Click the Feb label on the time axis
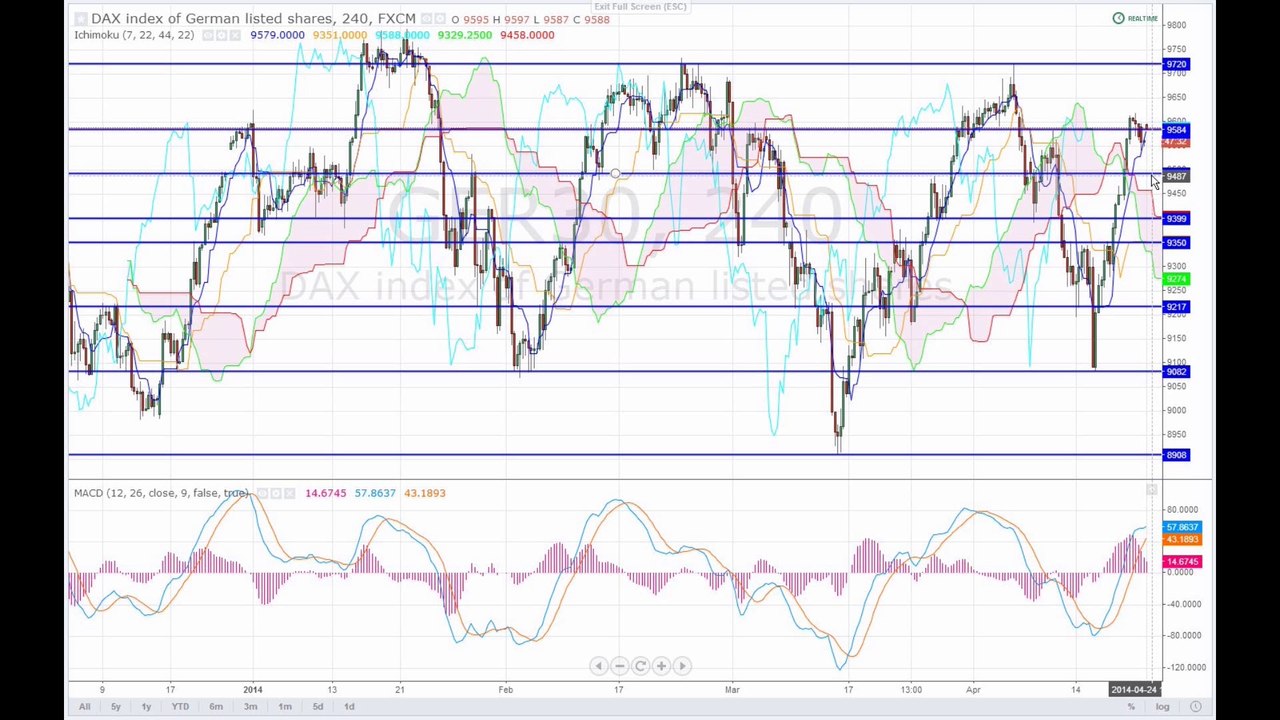 [x=506, y=689]
